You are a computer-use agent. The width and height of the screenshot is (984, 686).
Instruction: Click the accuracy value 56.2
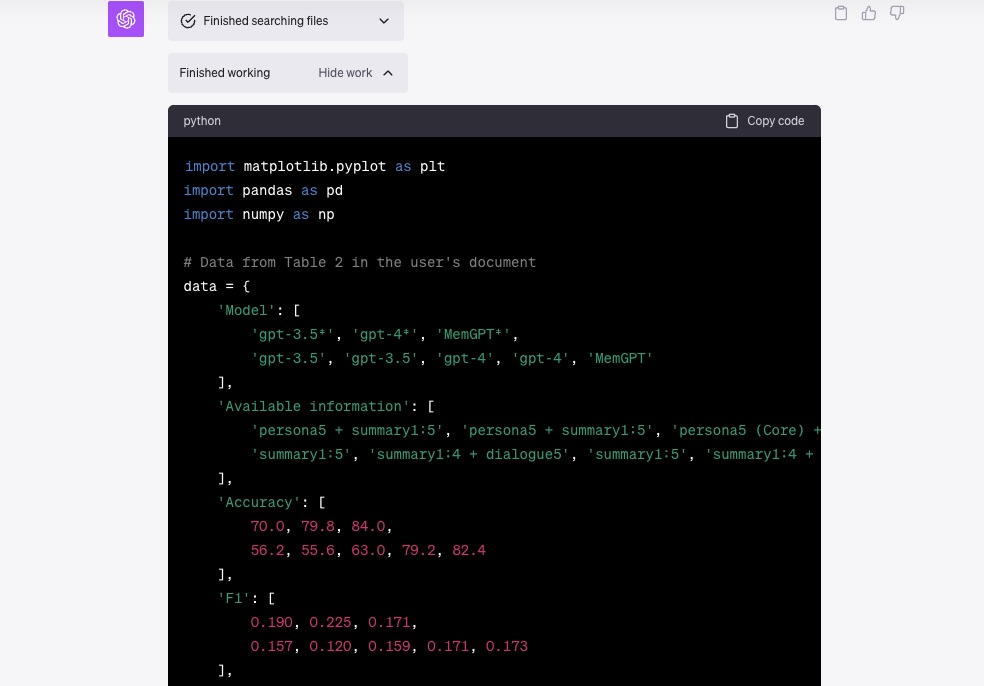click(x=267, y=550)
